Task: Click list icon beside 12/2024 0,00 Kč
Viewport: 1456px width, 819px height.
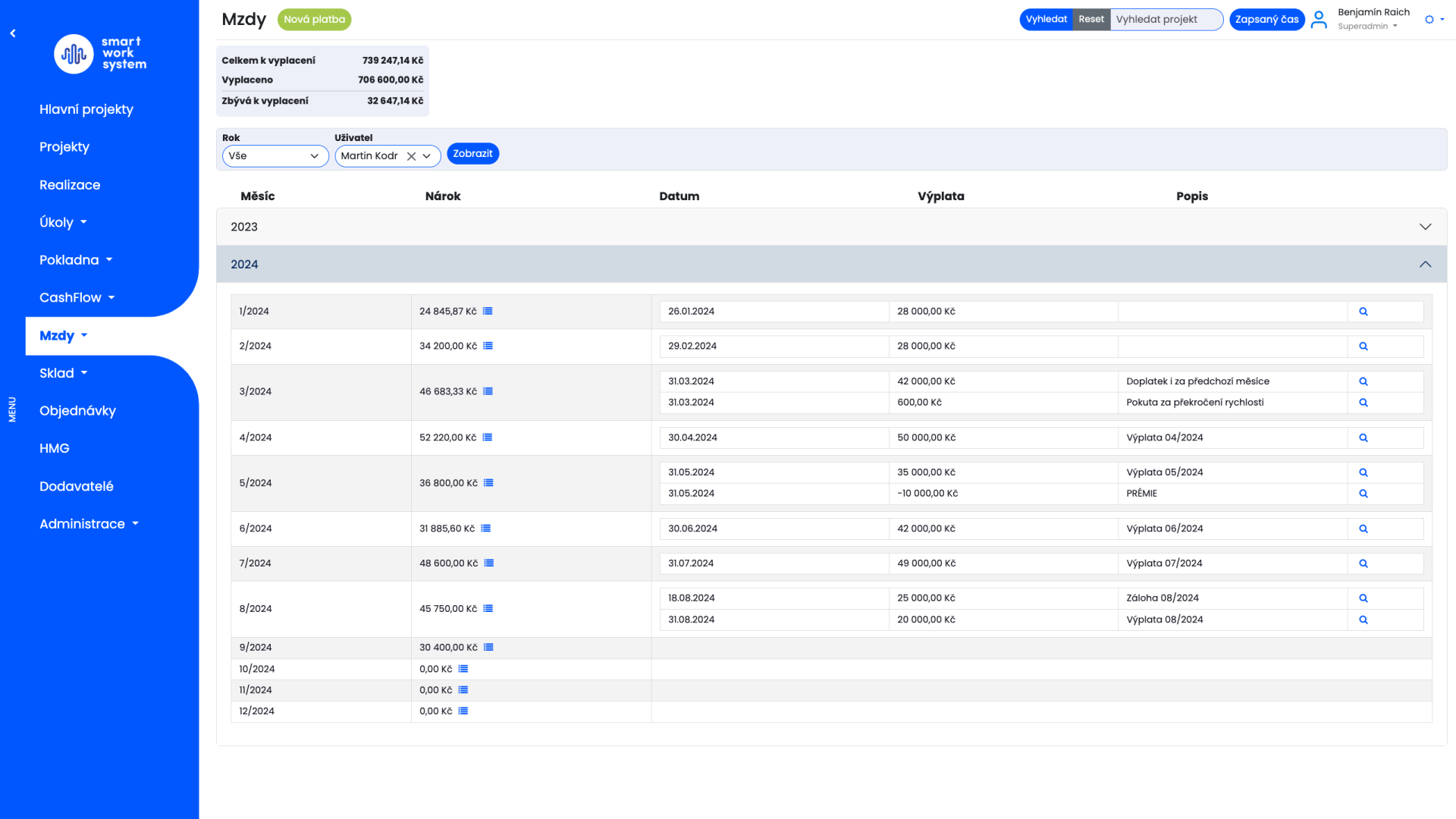Action: pyautogui.click(x=463, y=711)
